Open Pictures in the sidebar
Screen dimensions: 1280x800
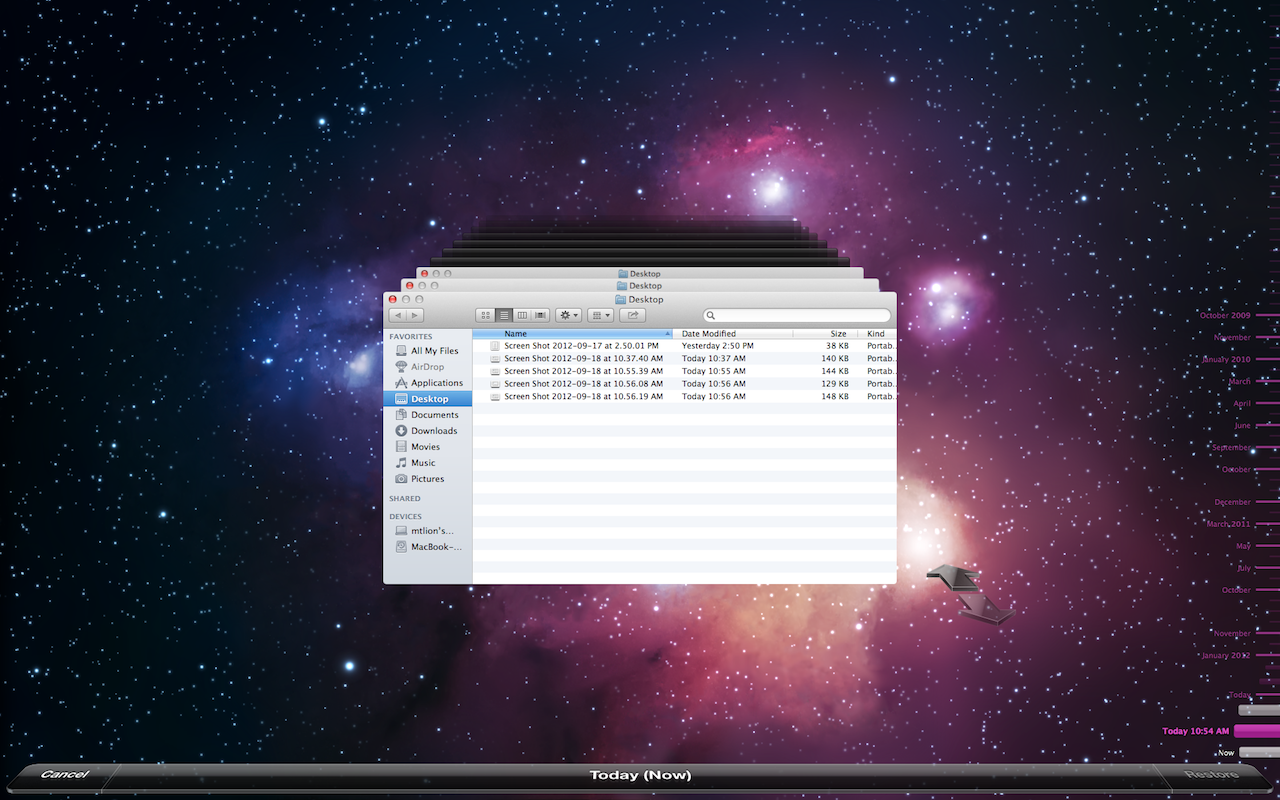(x=427, y=479)
